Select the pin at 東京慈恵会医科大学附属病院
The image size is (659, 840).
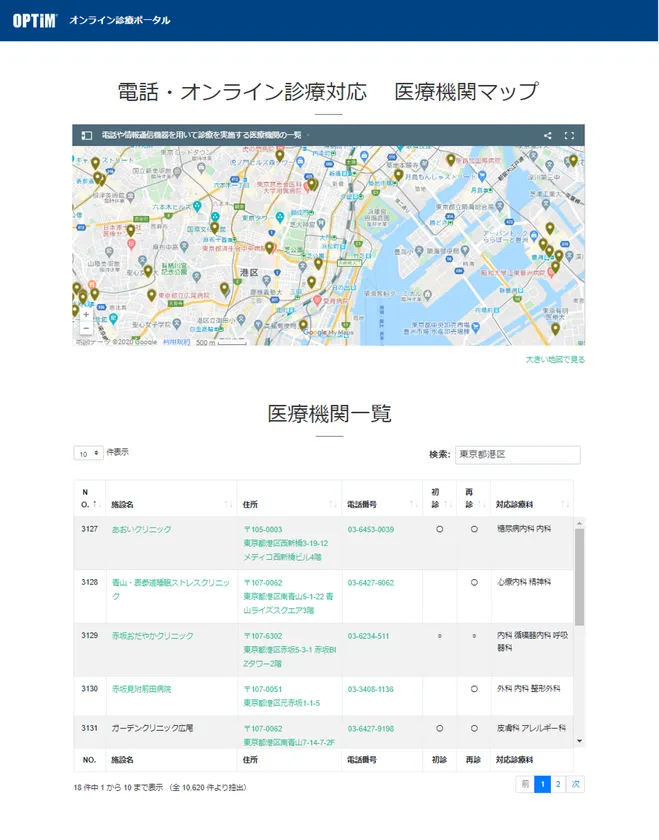pyautogui.click(x=312, y=185)
